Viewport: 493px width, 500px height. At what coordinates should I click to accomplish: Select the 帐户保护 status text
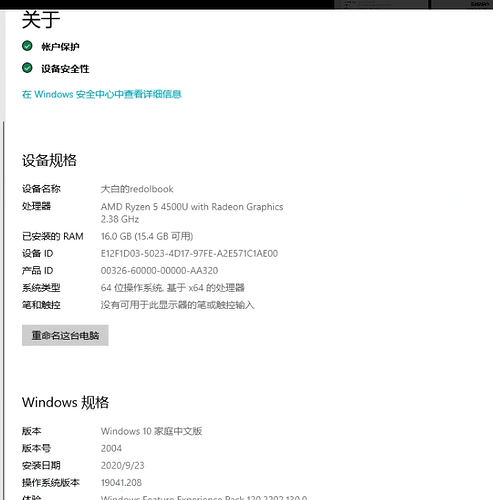(x=60, y=47)
